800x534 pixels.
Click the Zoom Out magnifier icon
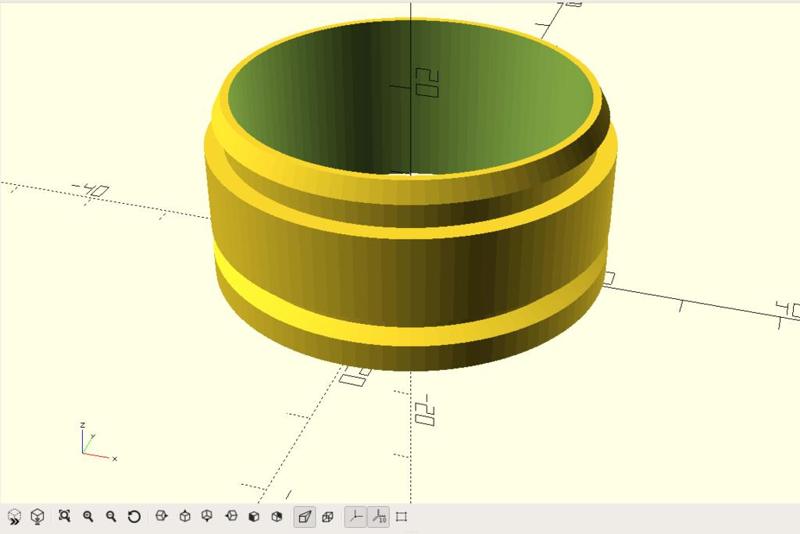111,517
